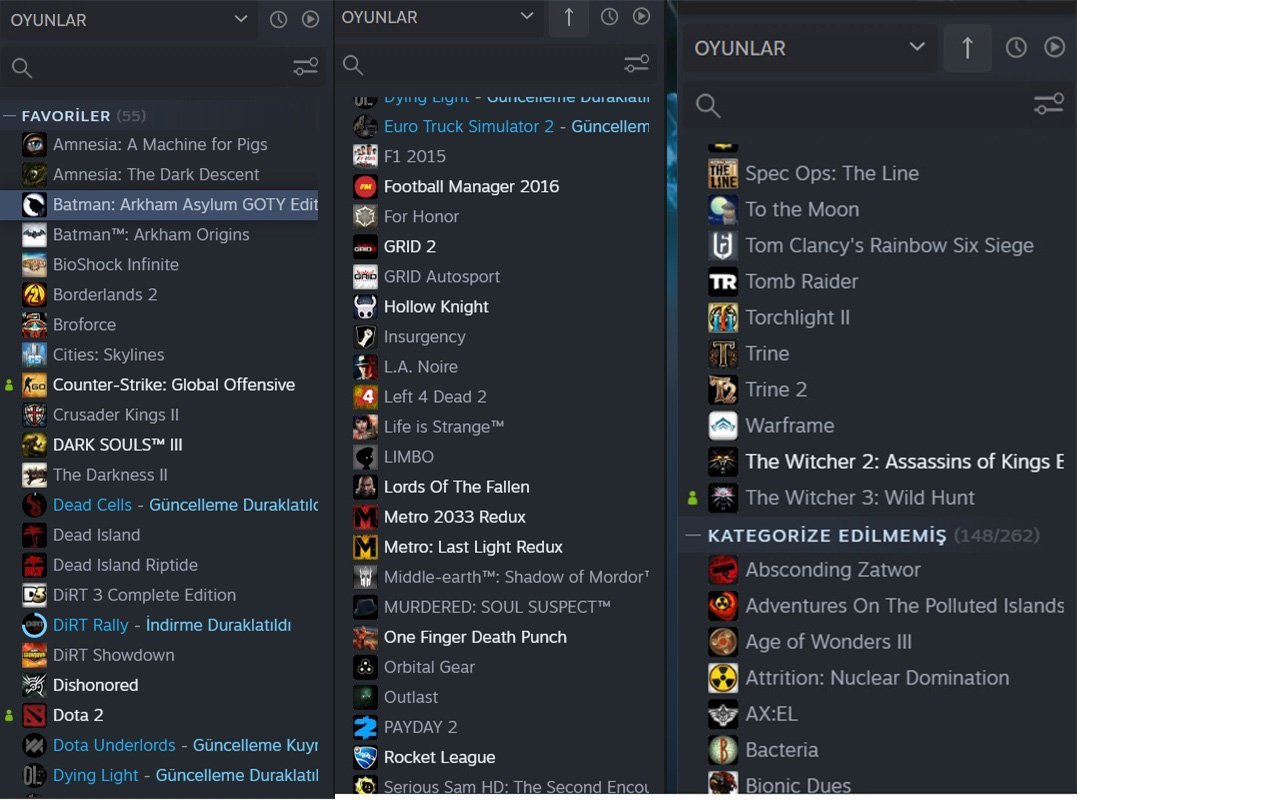Open the OYUNLAR dropdown in the middle panel
Screen dimensions: 1280x800
(x=439, y=17)
